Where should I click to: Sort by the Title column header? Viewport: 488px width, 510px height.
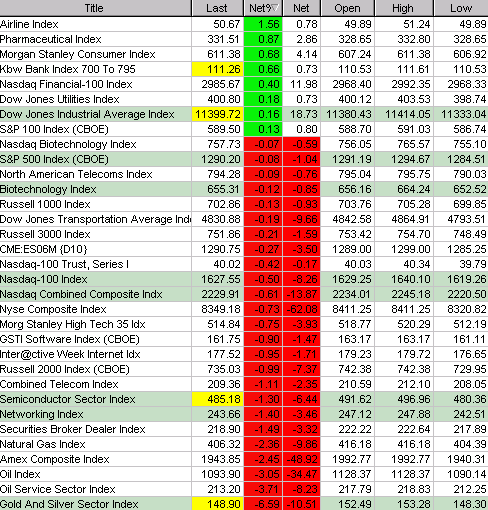tap(95, 8)
